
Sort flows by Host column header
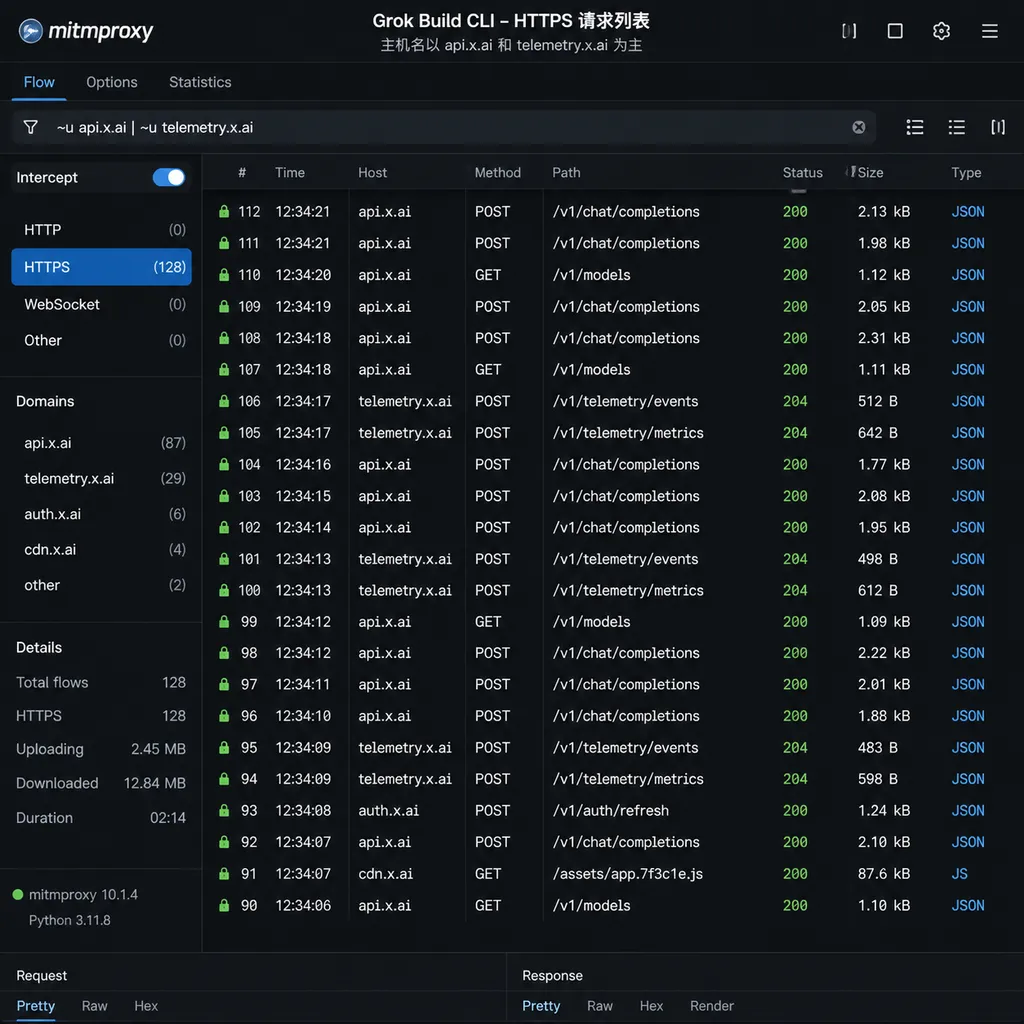click(372, 172)
